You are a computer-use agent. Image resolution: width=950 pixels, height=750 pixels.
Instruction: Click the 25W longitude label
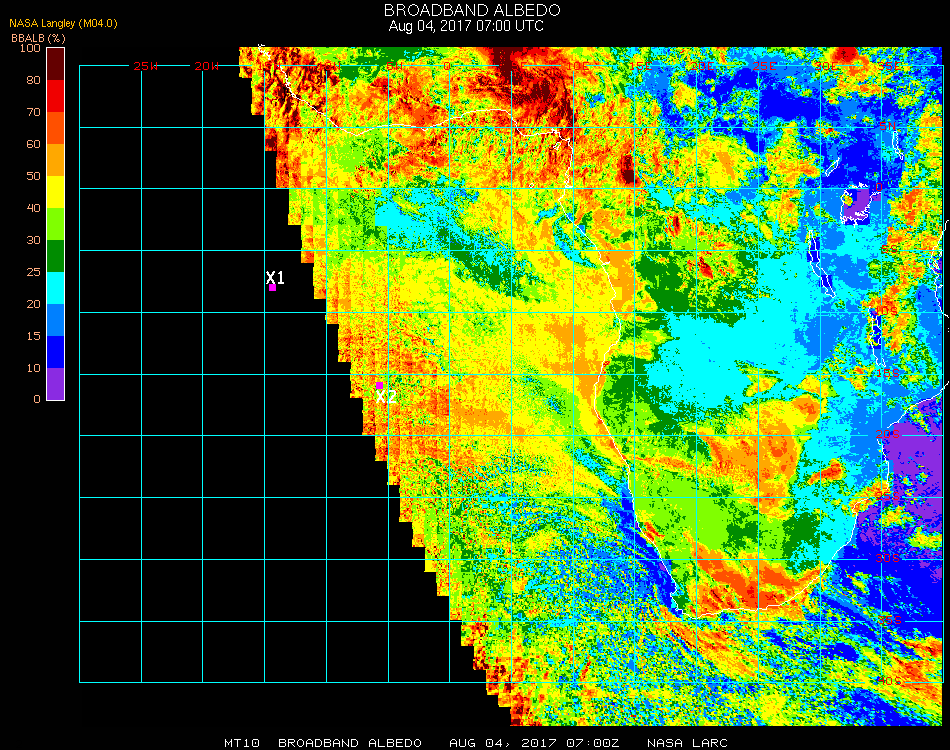146,66
